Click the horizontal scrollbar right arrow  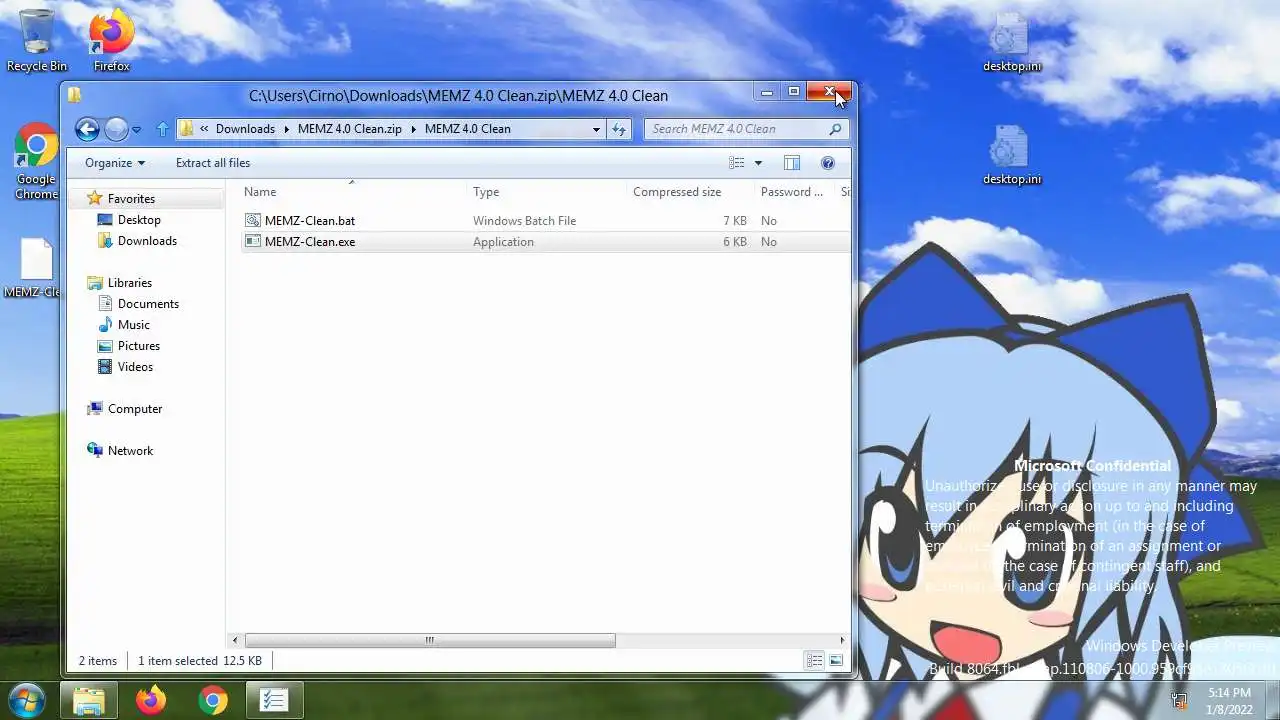point(843,640)
